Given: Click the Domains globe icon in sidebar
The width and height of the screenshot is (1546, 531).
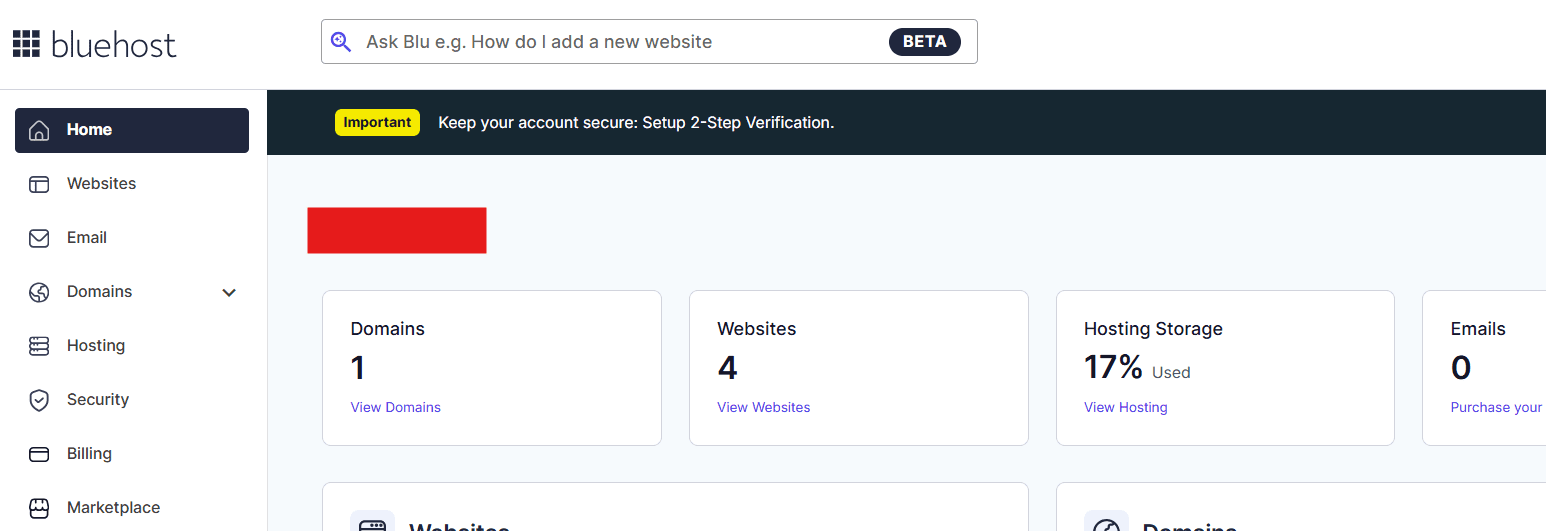Looking at the screenshot, I should 39,292.
